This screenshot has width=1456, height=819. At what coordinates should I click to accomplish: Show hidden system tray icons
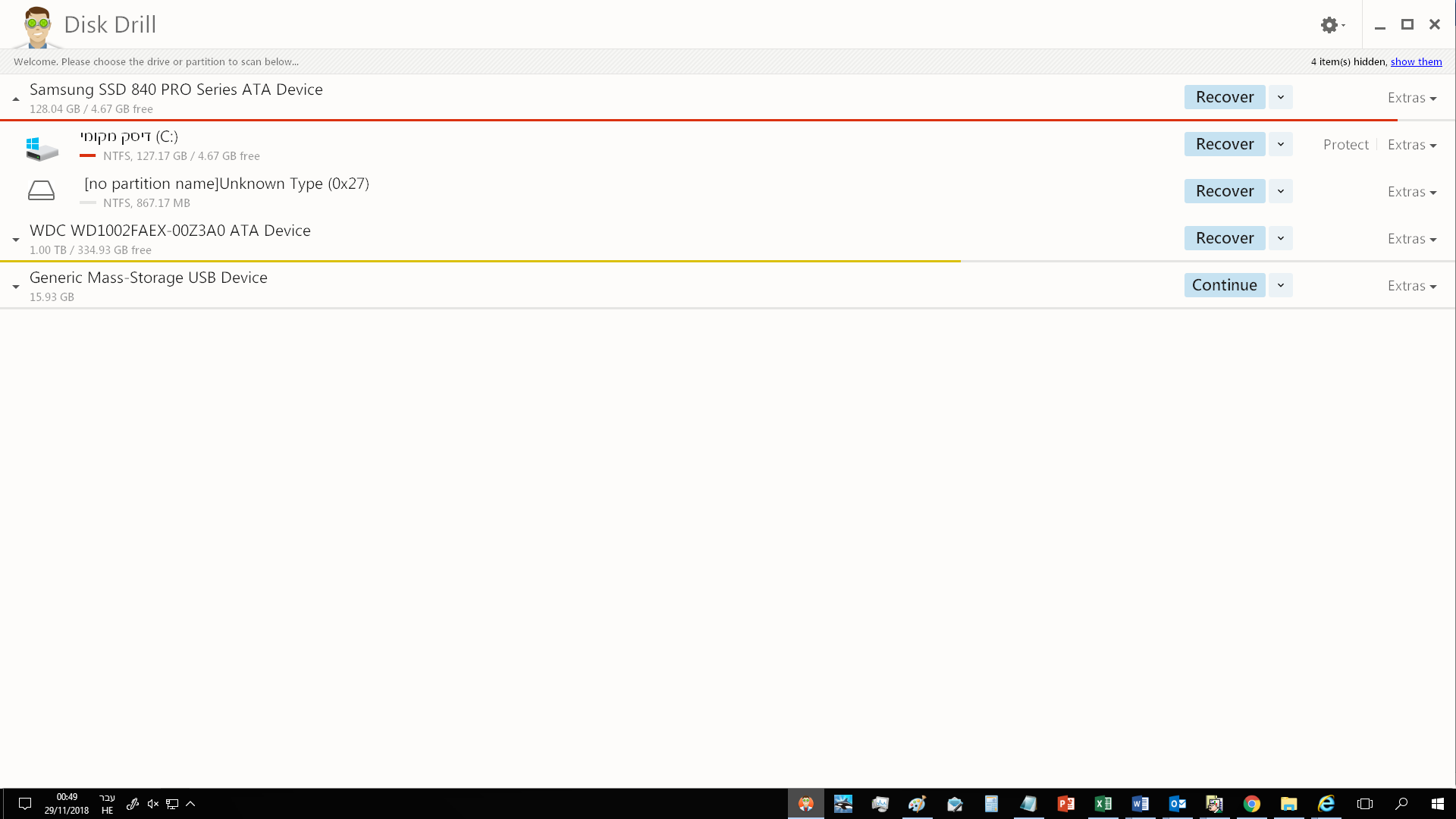click(x=190, y=804)
